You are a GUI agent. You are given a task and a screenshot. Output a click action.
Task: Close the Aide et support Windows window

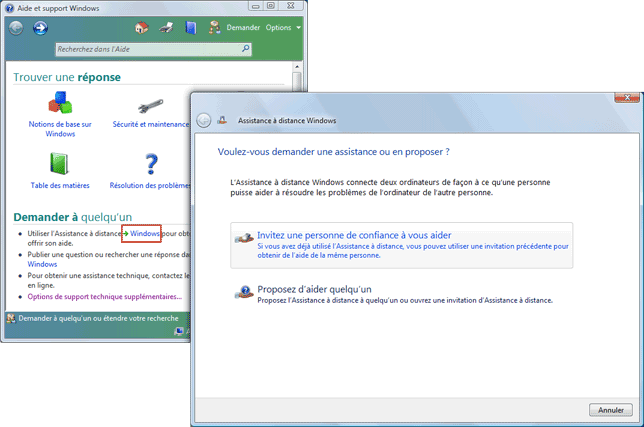[291, 6]
